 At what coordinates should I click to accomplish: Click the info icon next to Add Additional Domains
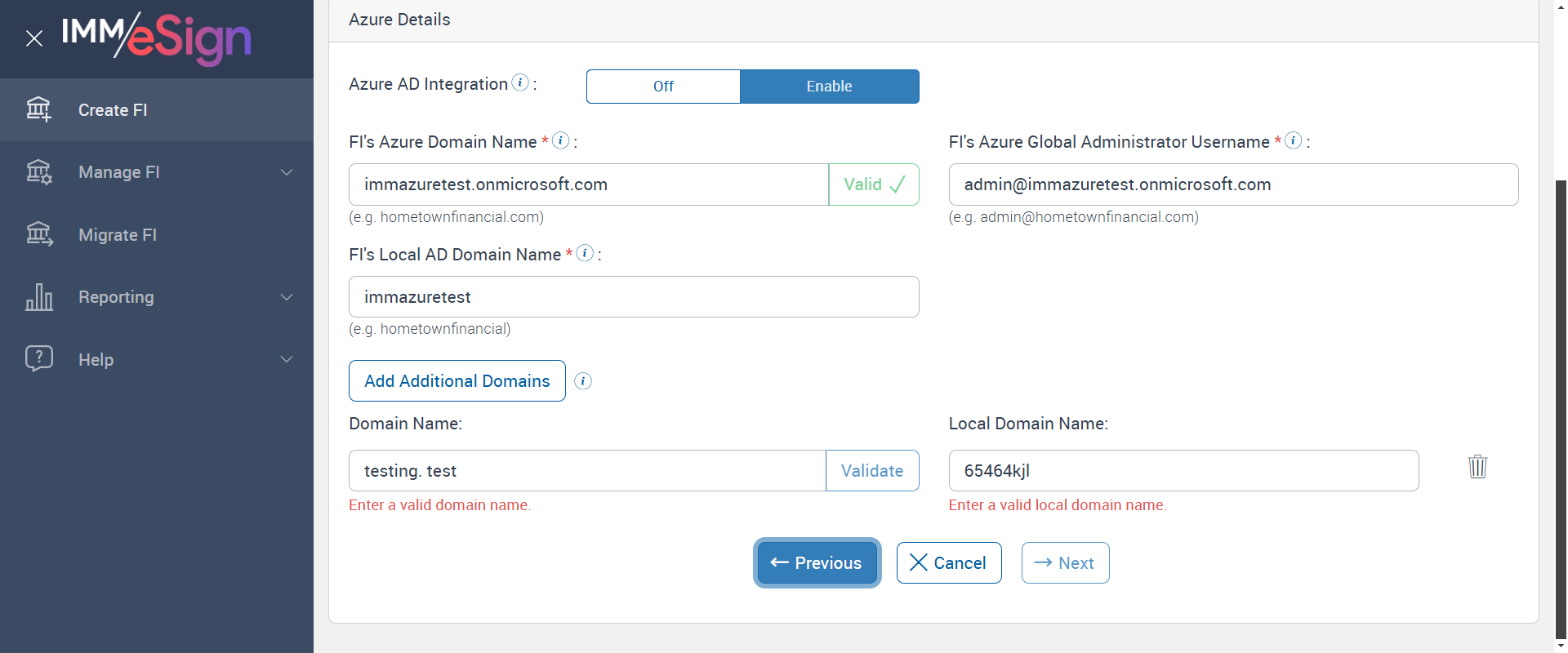click(583, 381)
